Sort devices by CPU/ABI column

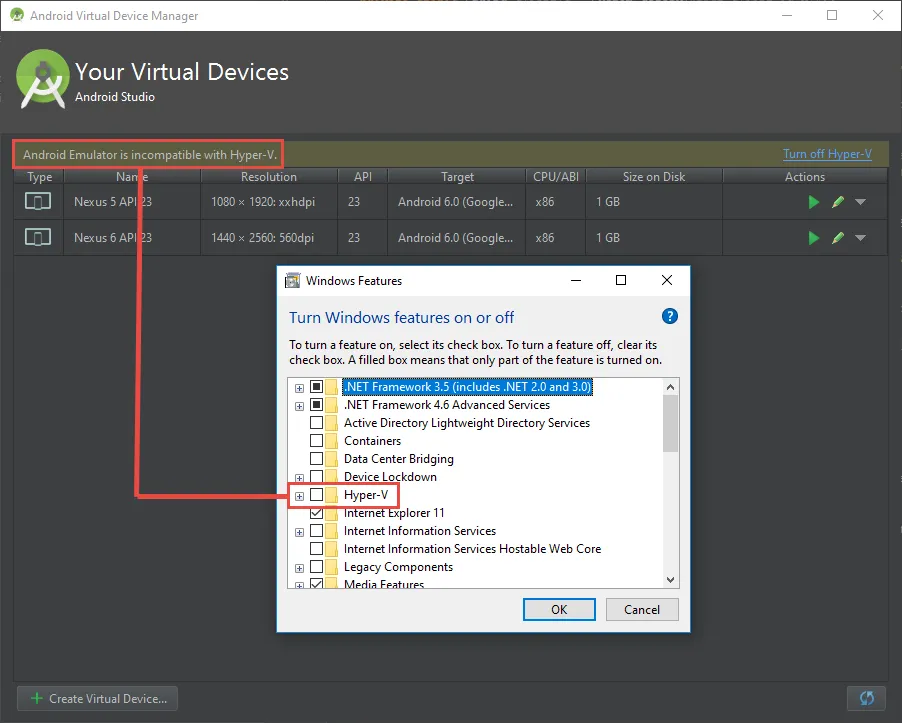pyautogui.click(x=556, y=177)
